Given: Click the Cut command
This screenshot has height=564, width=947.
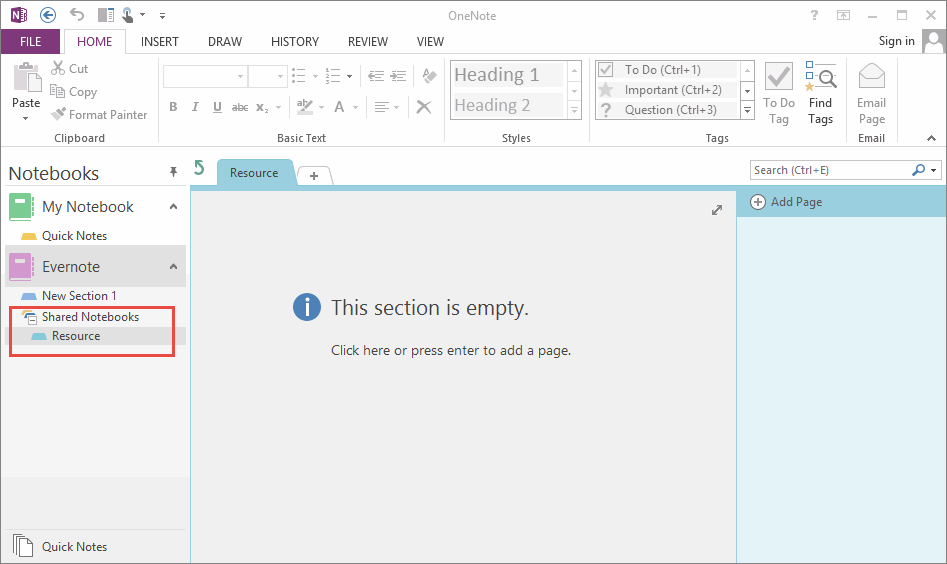Looking at the screenshot, I should point(69,68).
